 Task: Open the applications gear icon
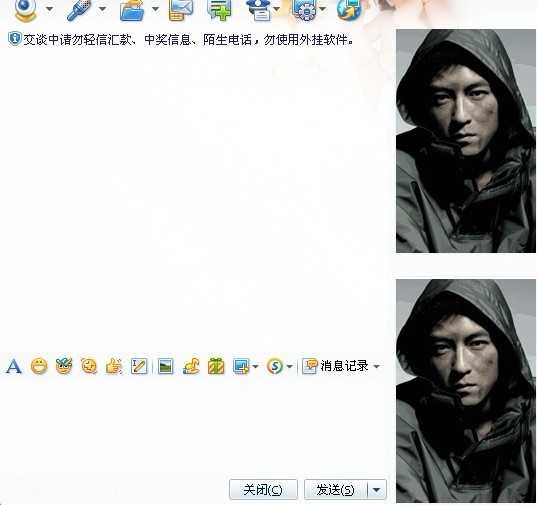pyautogui.click(x=304, y=10)
